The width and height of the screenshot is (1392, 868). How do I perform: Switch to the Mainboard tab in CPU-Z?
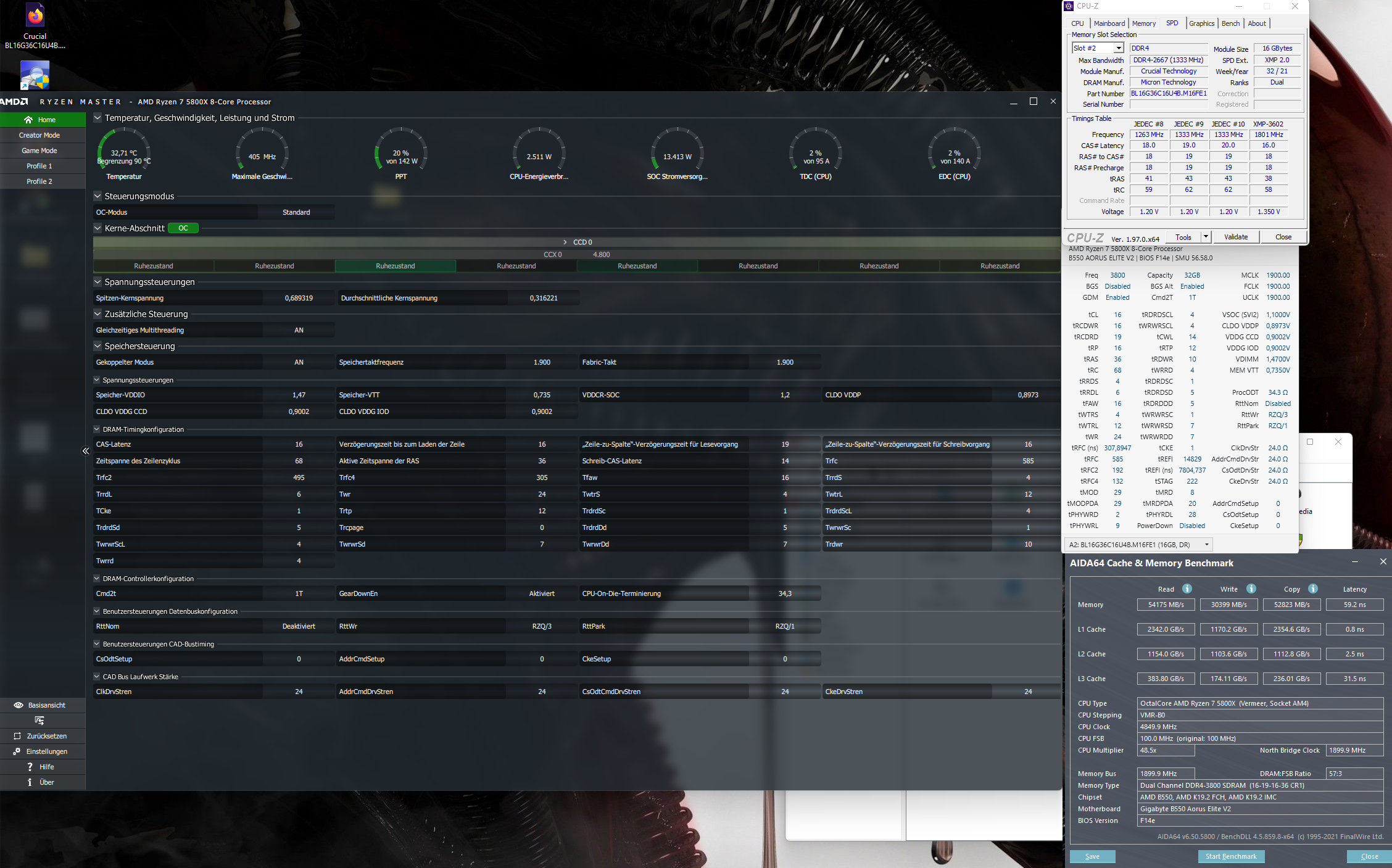[x=1109, y=23]
